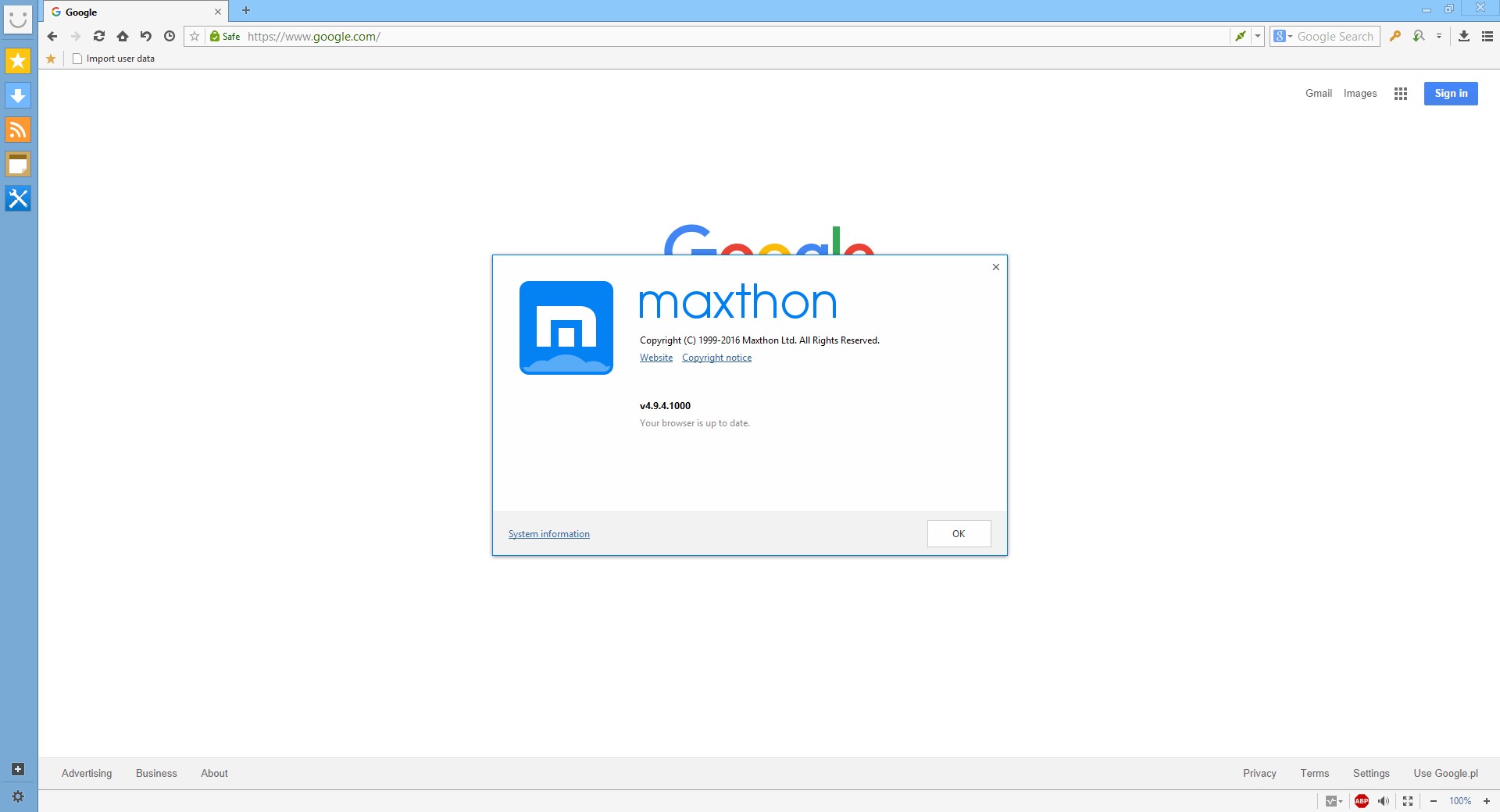This screenshot has width=1500, height=812.
Task: Click the Maxthon logo in About dialog
Action: click(566, 328)
